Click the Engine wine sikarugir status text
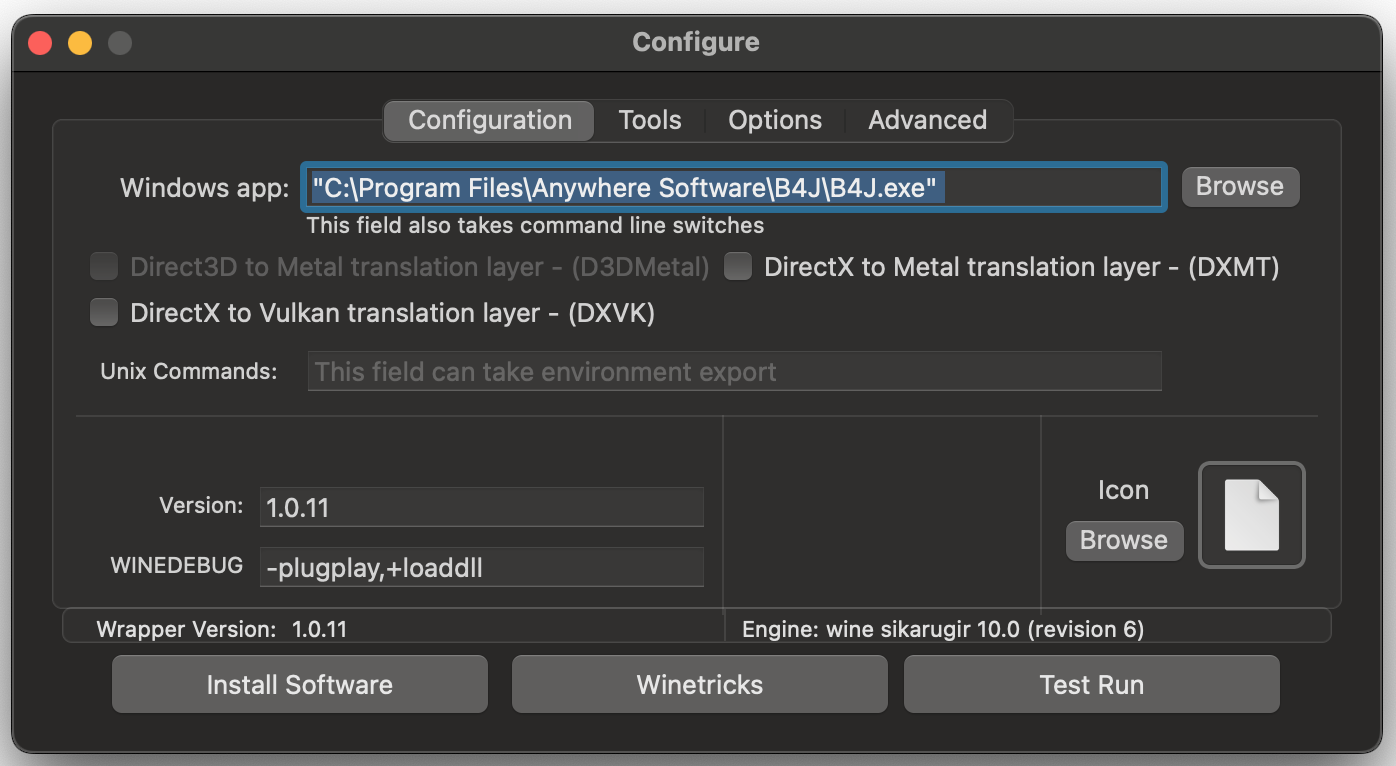 tap(942, 629)
